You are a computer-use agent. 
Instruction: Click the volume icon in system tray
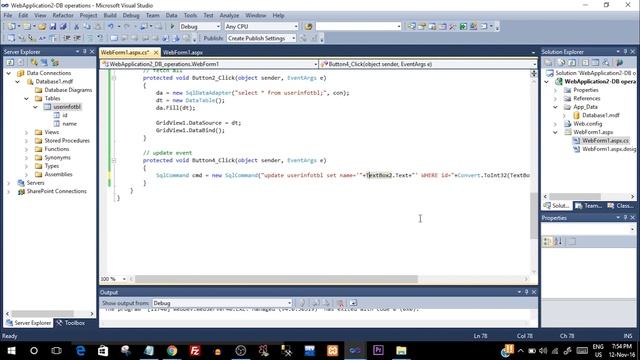click(543, 351)
